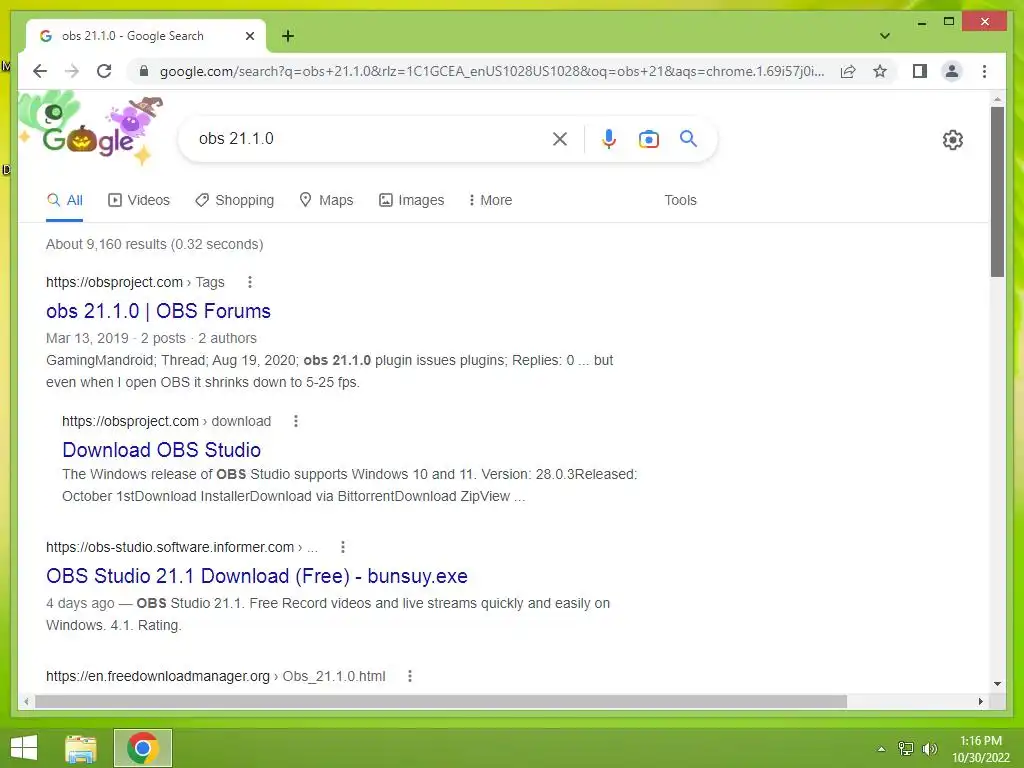The height and width of the screenshot is (768, 1024).
Task: Open the search Tools options
Action: pos(680,200)
